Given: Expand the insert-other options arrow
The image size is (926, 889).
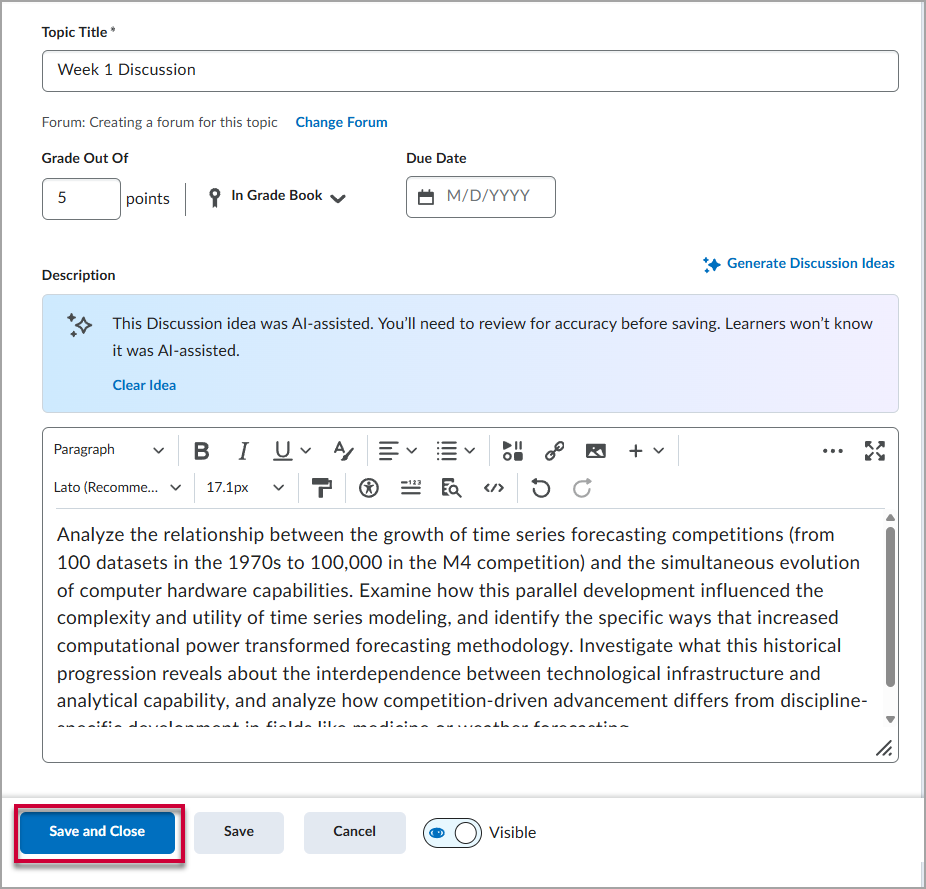Looking at the screenshot, I should [x=659, y=451].
